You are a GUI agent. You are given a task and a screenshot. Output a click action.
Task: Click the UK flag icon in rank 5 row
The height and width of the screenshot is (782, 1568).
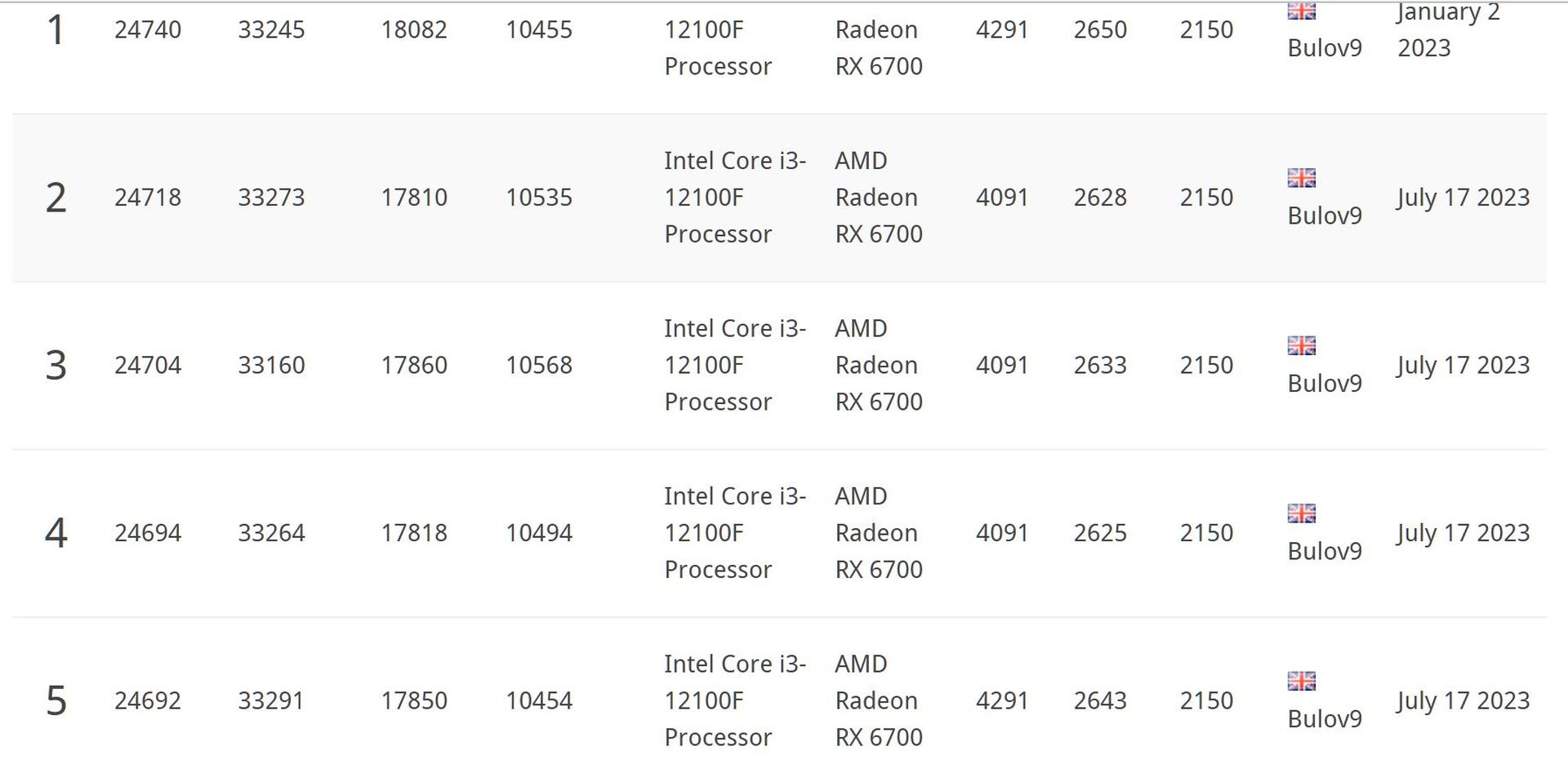[1301, 681]
